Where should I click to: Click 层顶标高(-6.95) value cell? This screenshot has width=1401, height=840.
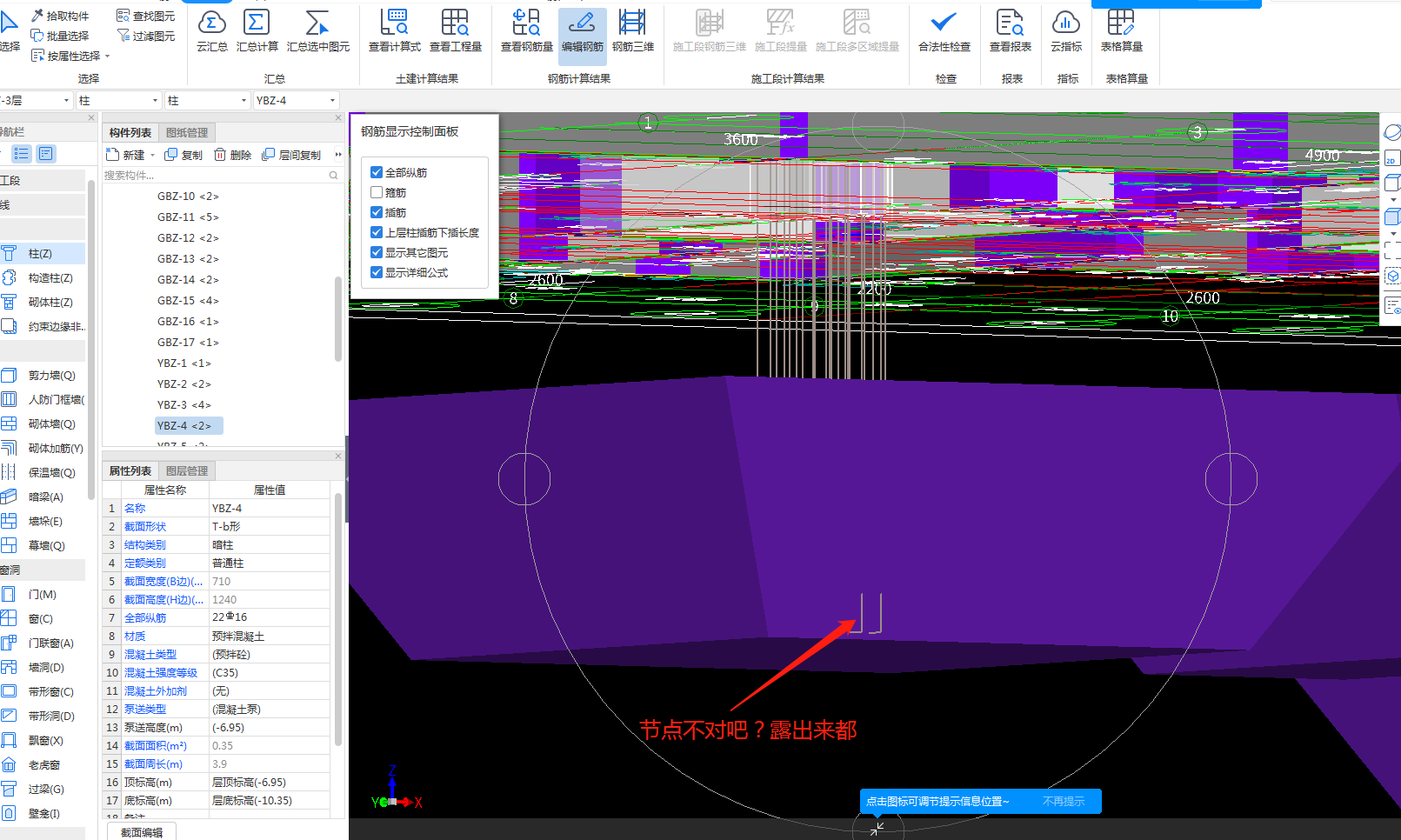pos(270,783)
